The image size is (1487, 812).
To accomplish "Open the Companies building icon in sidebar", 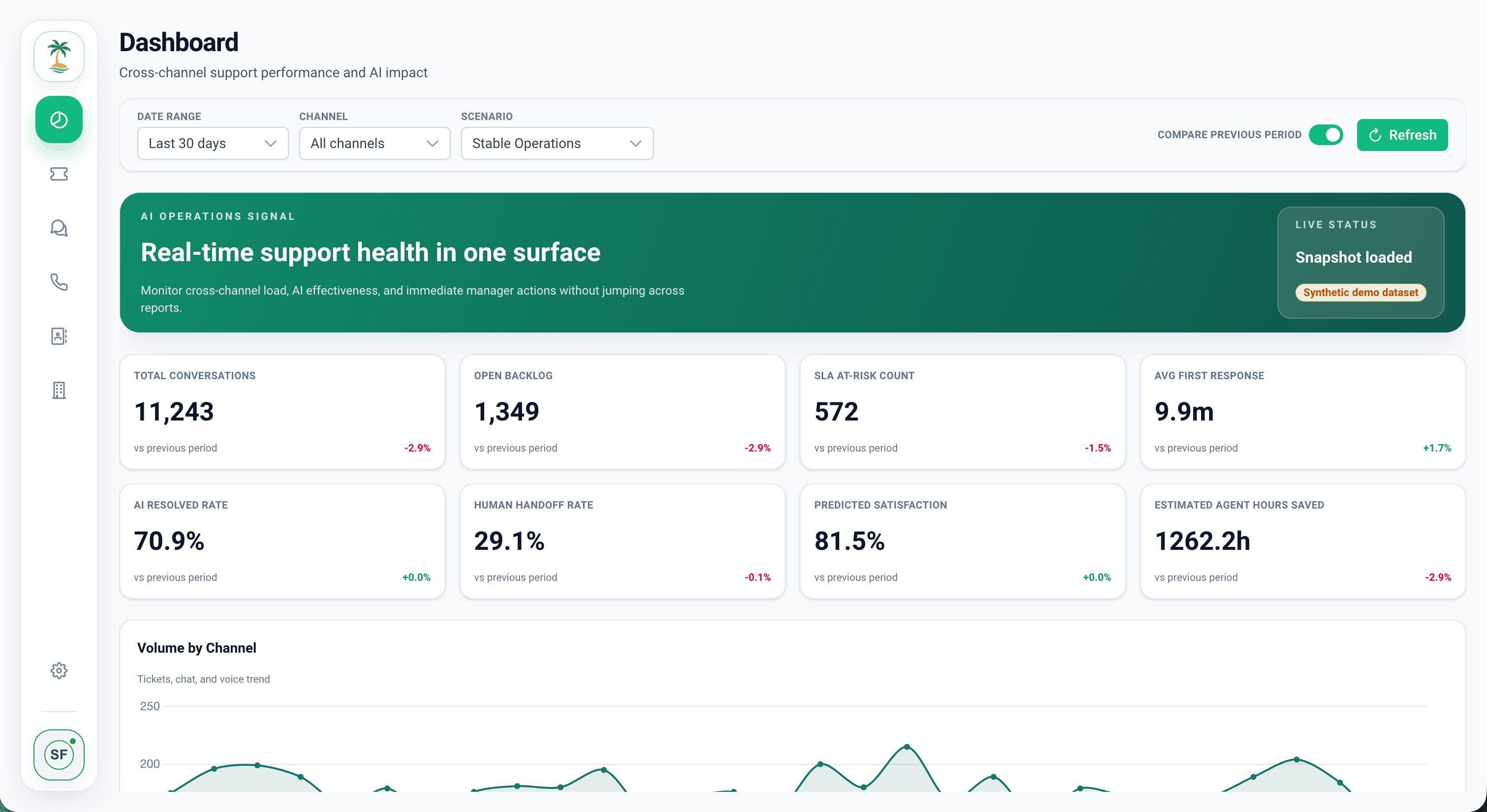I will click(59, 390).
